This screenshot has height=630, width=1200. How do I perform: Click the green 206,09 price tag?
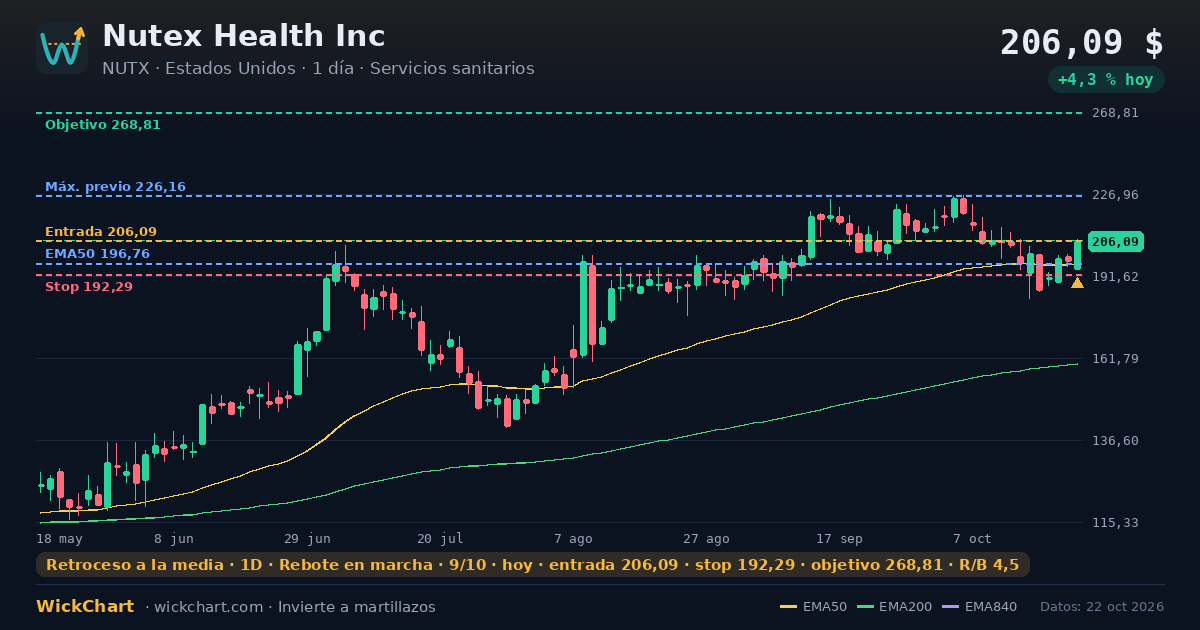[x=1116, y=242]
